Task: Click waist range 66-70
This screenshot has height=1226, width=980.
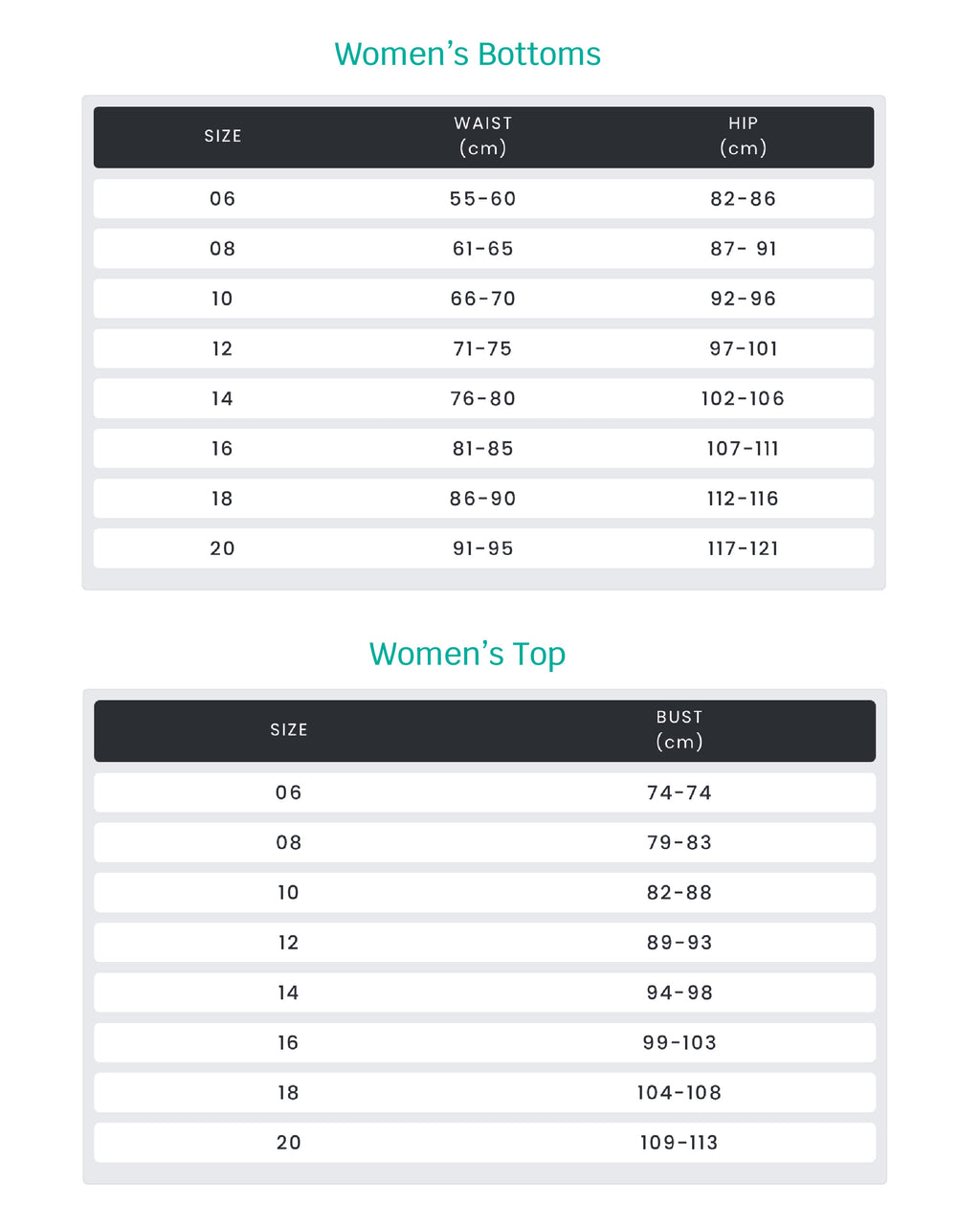Action: pos(483,299)
